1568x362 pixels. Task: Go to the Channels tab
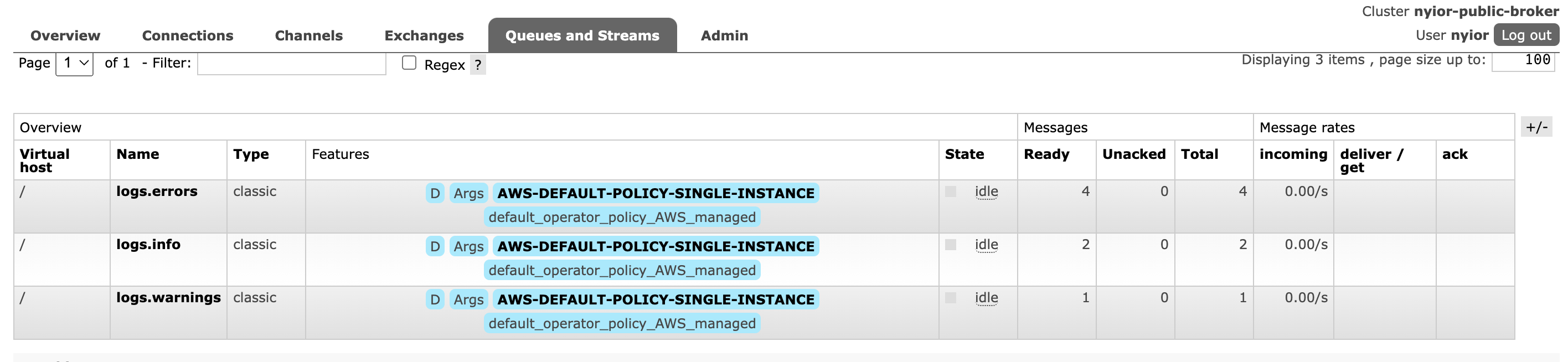(308, 35)
